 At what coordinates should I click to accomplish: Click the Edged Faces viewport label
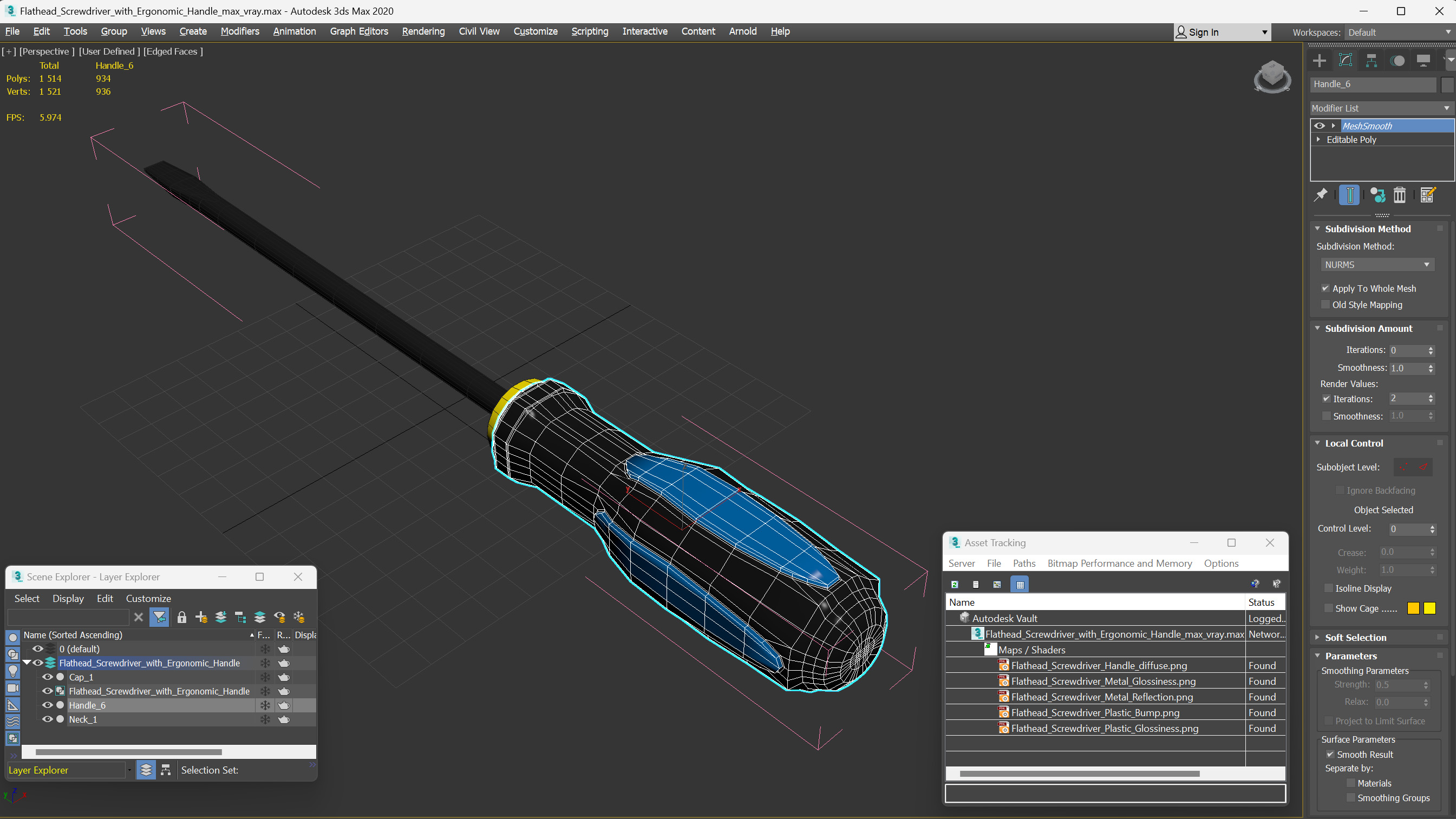pyautogui.click(x=173, y=51)
